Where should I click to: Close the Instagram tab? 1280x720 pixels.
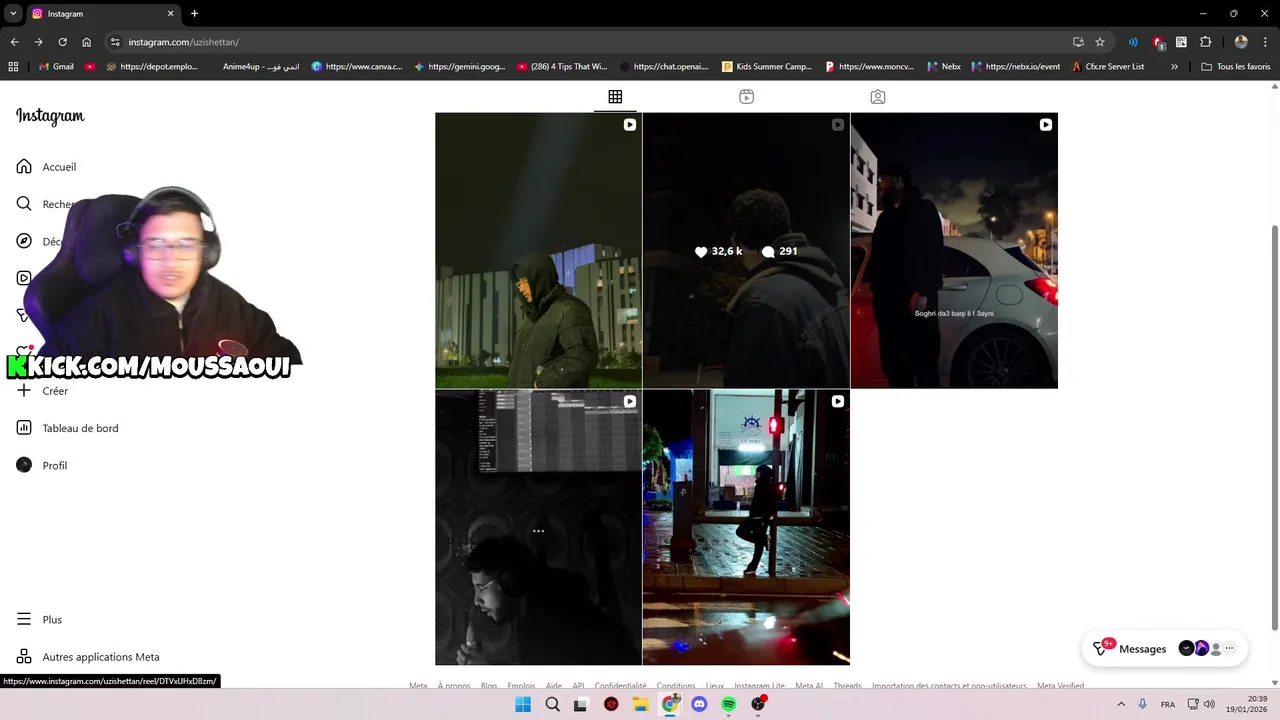pos(170,14)
